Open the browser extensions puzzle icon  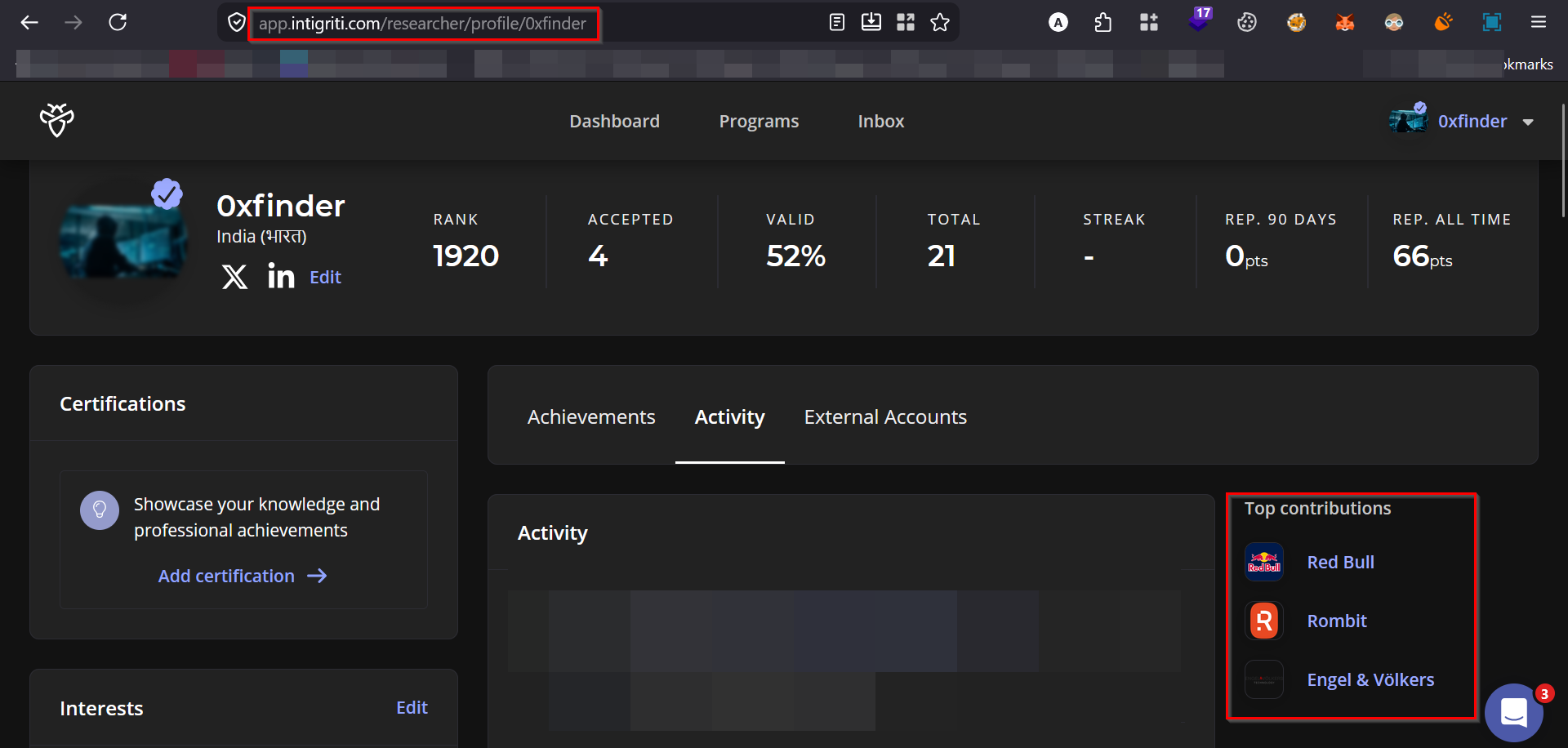coord(1102,23)
